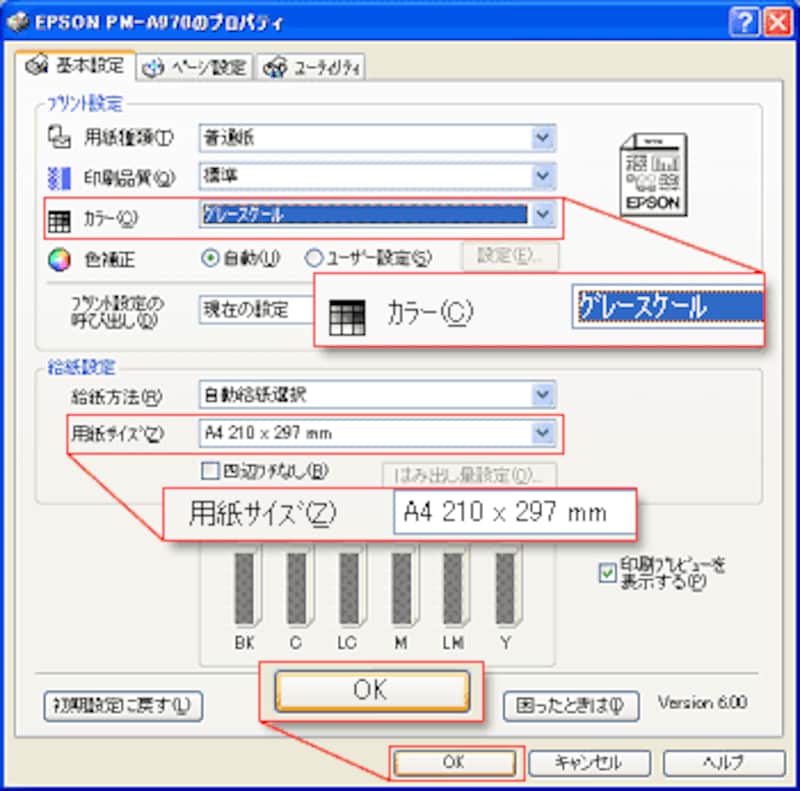Screen dimensions: 800x791
Task: Click the キャンセル button
Action: pos(589,763)
